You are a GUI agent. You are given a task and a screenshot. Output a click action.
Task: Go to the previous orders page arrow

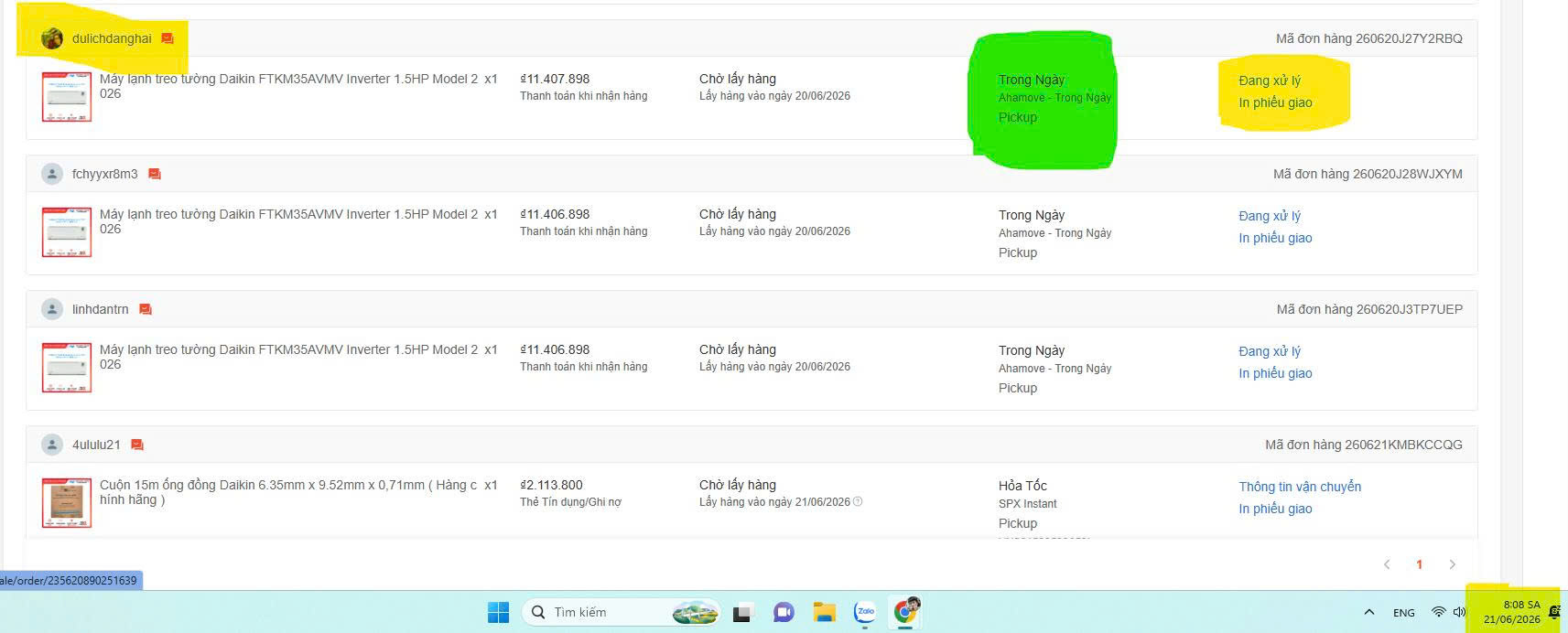(1387, 564)
